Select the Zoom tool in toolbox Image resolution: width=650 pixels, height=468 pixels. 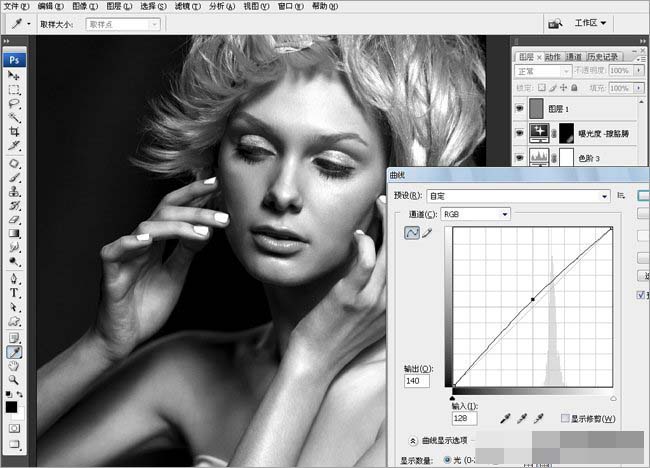(x=14, y=380)
